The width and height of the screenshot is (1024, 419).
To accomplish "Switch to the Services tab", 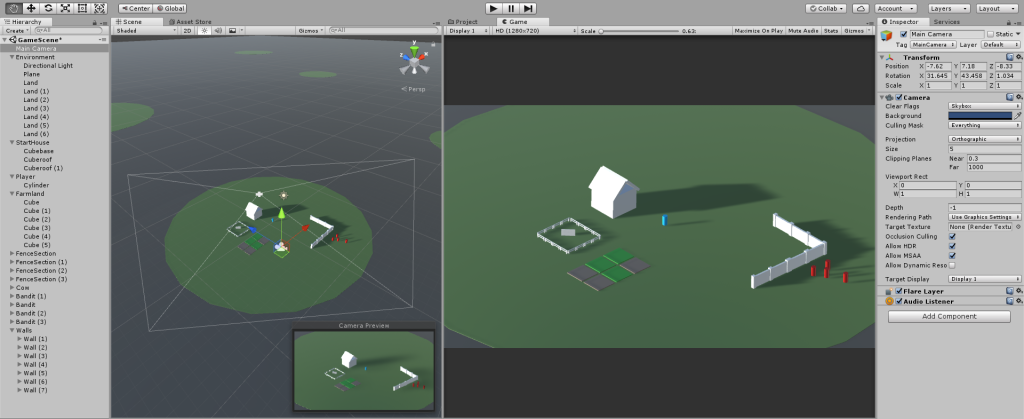I will pyautogui.click(x=948, y=21).
